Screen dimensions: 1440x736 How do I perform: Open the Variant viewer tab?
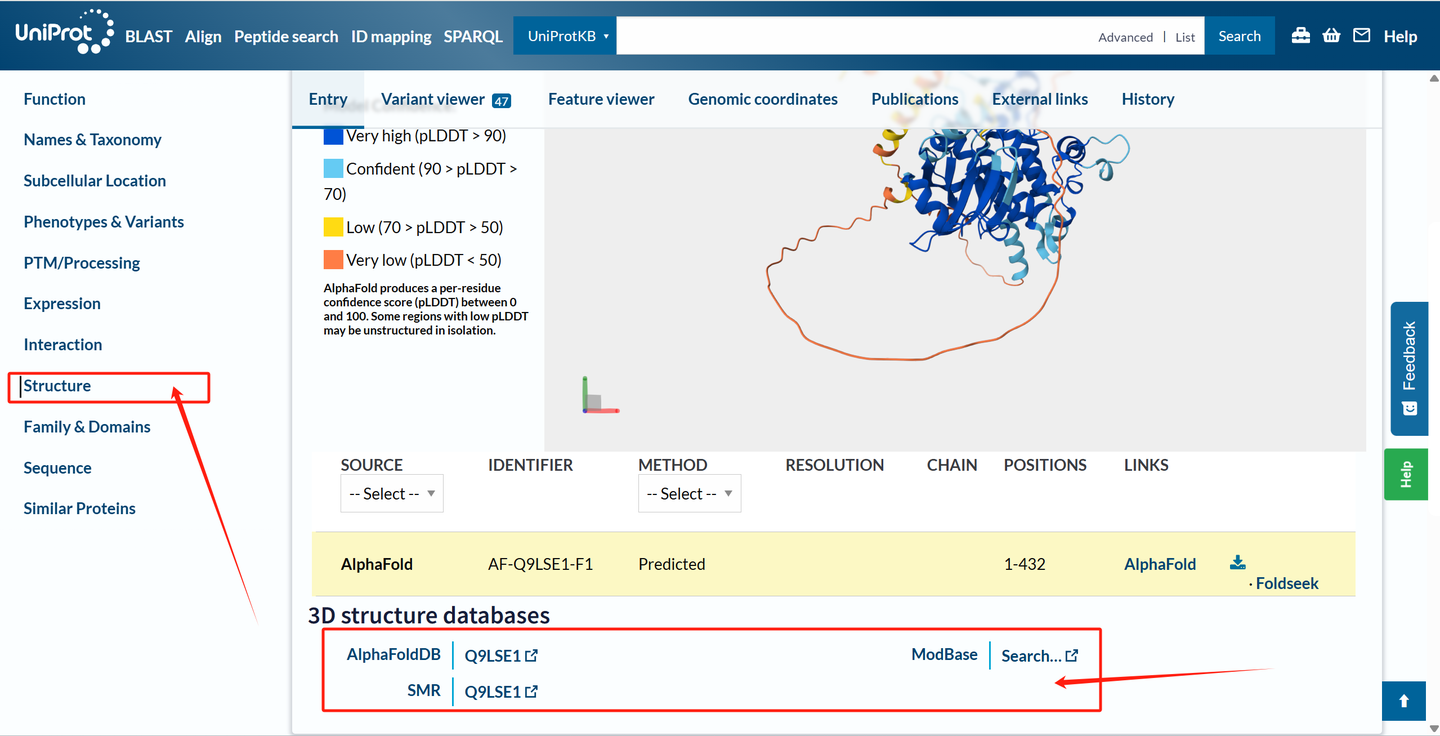446,99
